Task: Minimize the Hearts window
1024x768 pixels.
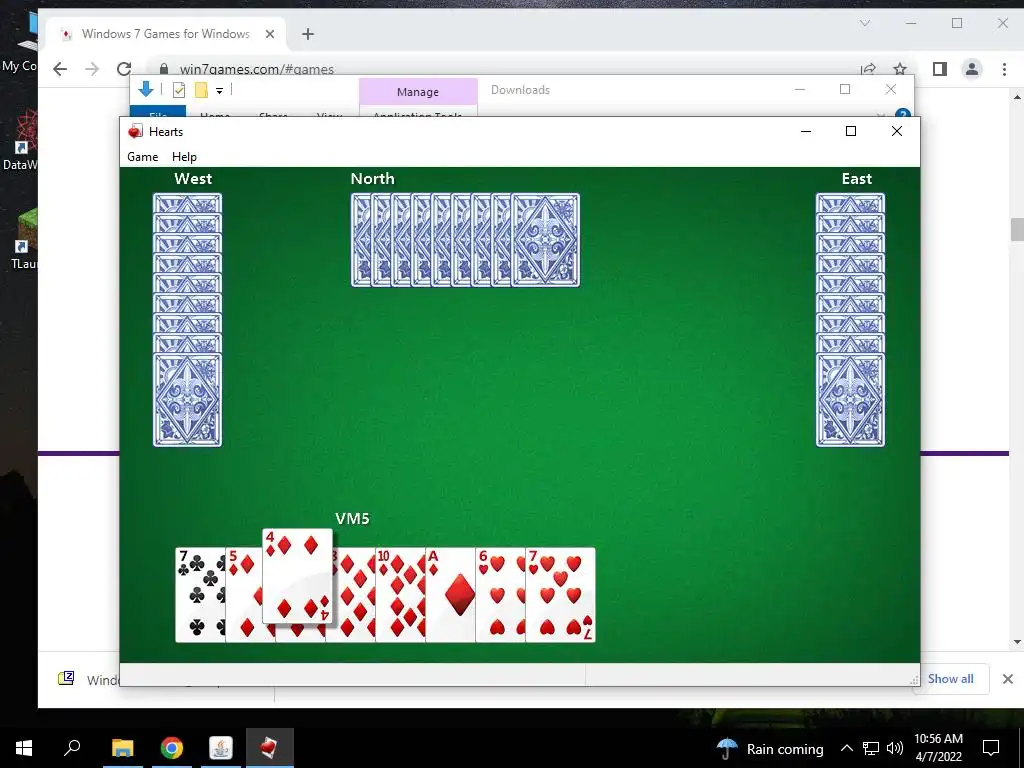Action: pyautogui.click(x=806, y=131)
